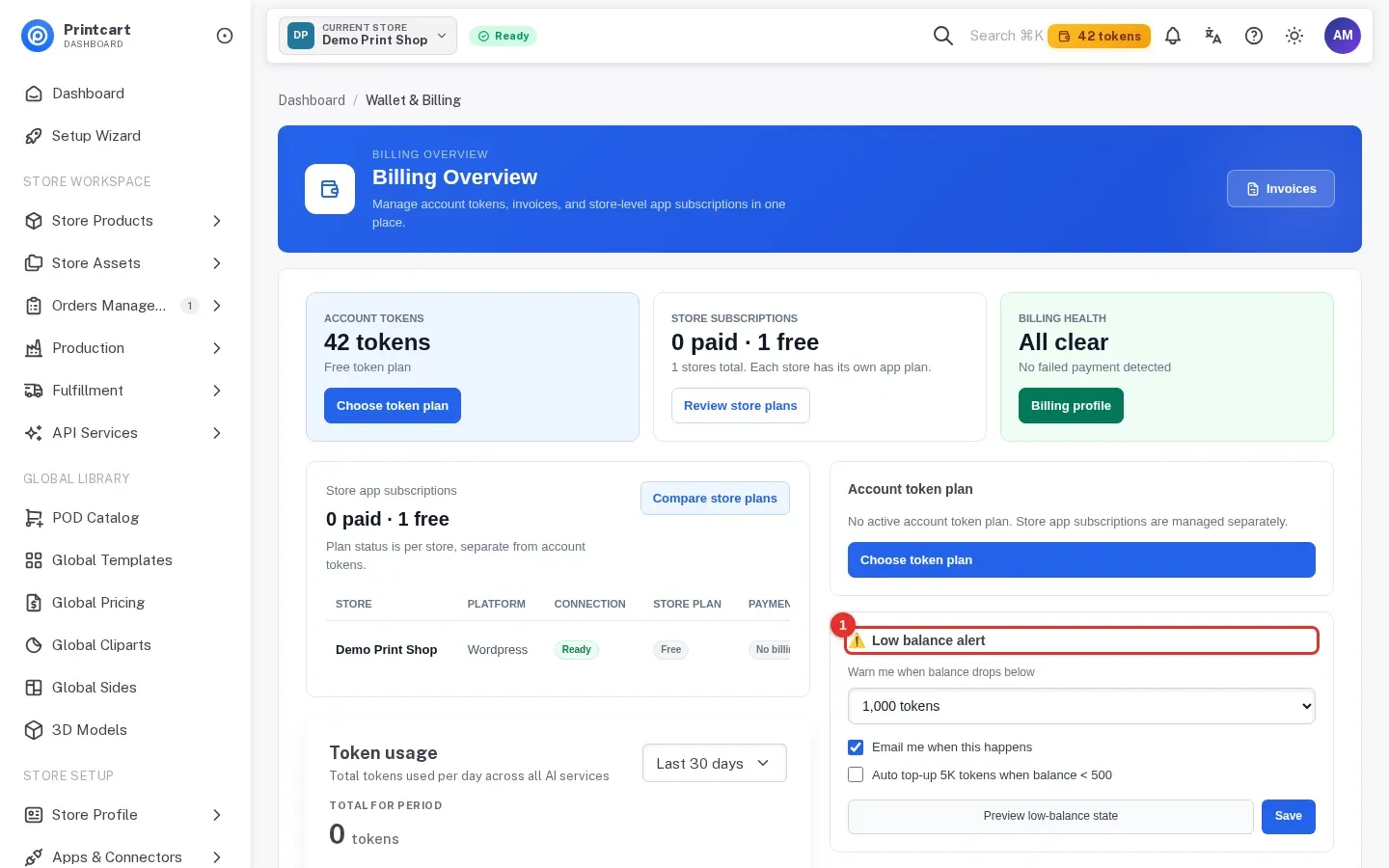Click the Billing Overview wallet icon
1389x868 pixels.
pos(330,189)
